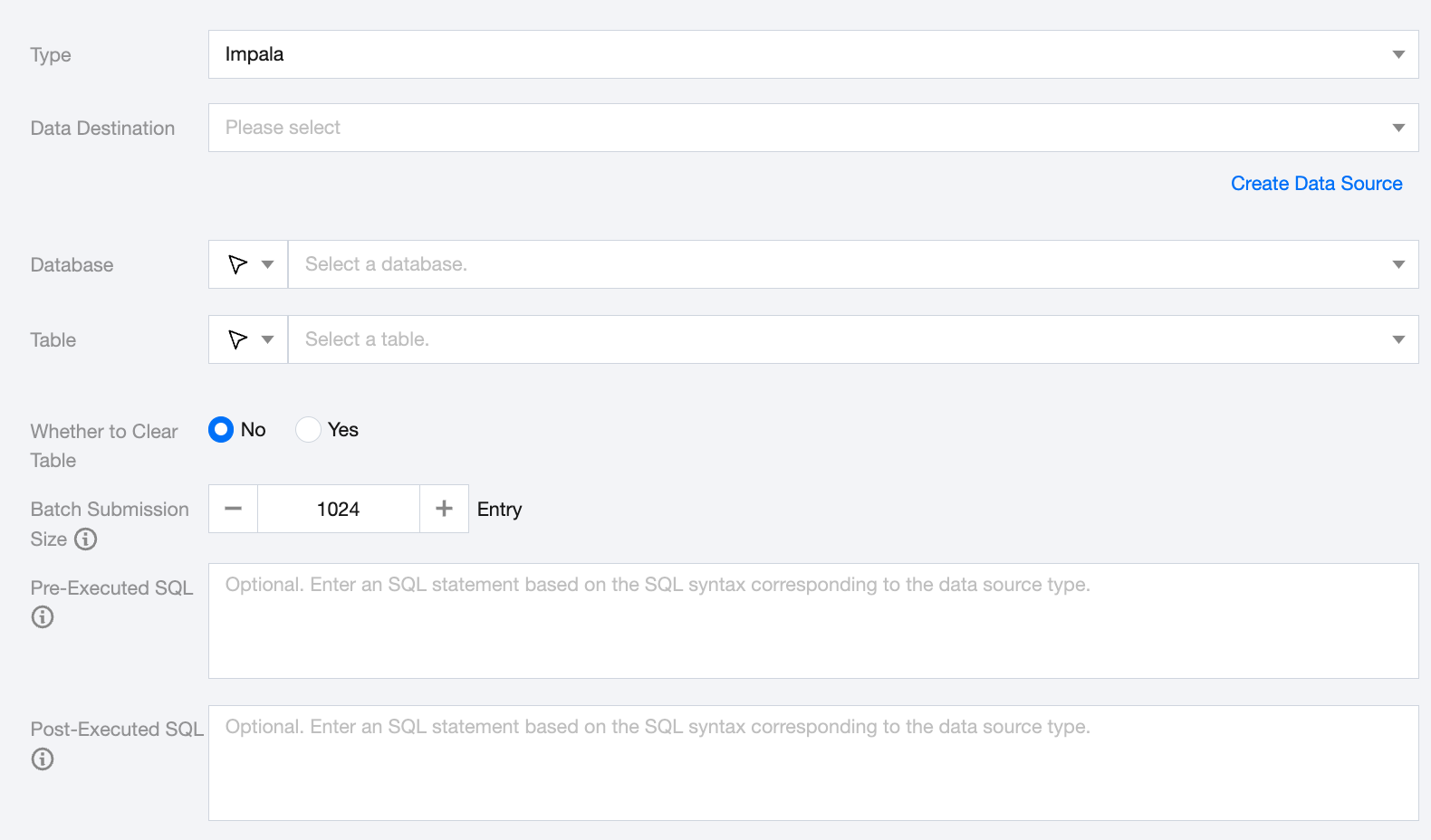Select Yes for Whether to Clear Table

[x=308, y=430]
